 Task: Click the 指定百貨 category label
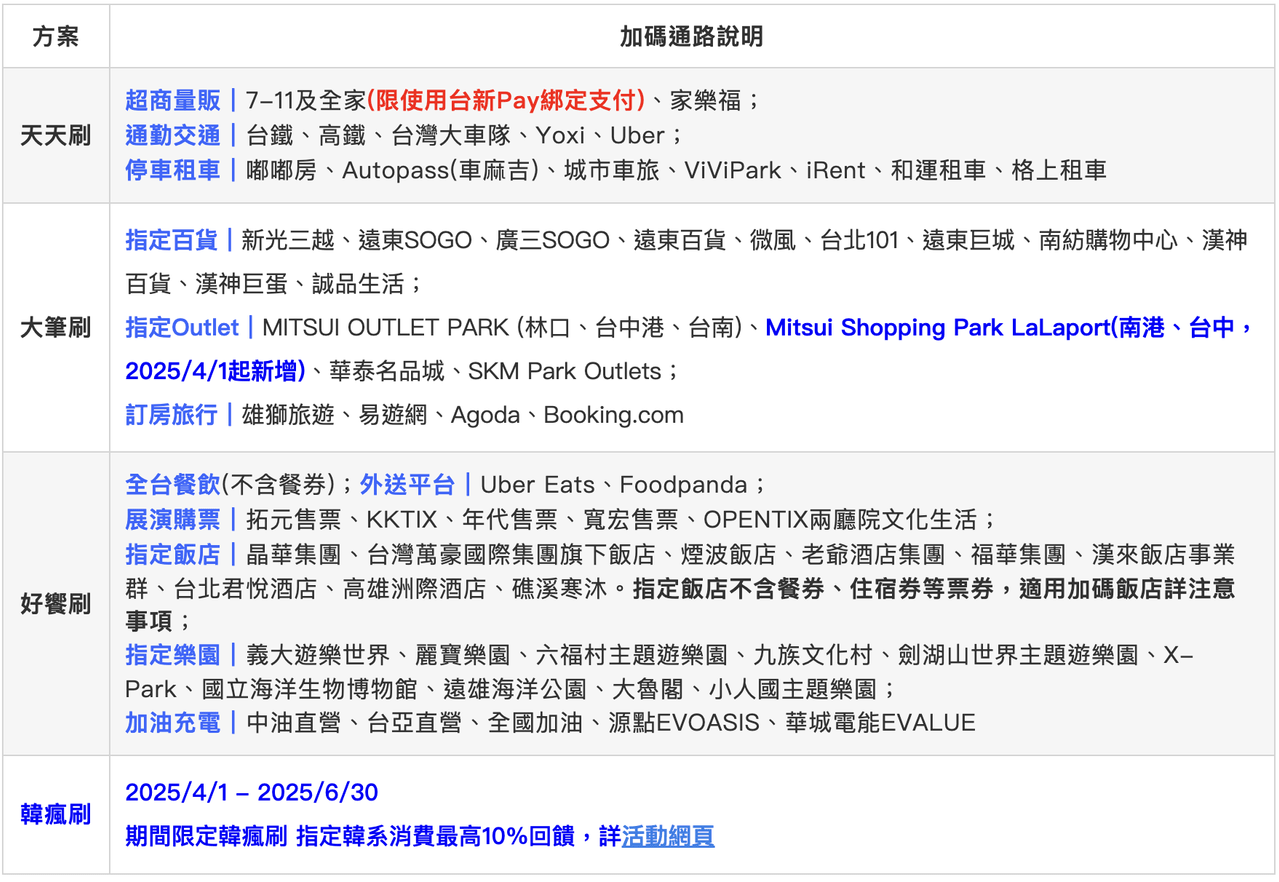click(x=171, y=240)
